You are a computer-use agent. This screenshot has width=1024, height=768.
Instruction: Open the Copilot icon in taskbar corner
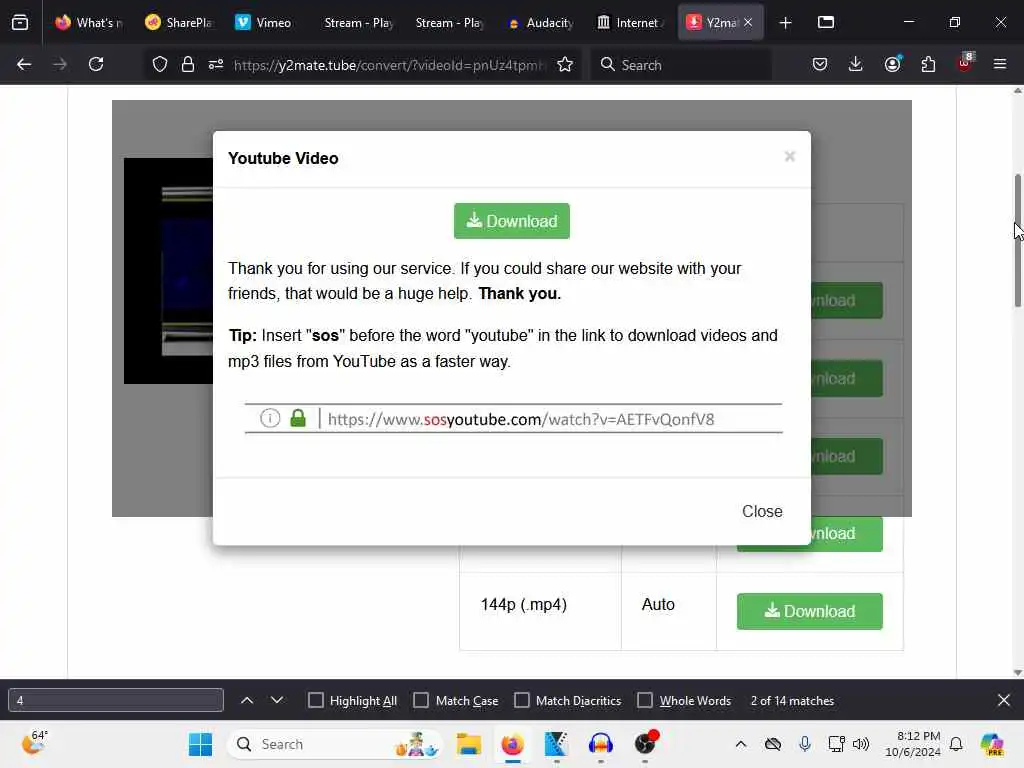click(x=992, y=744)
